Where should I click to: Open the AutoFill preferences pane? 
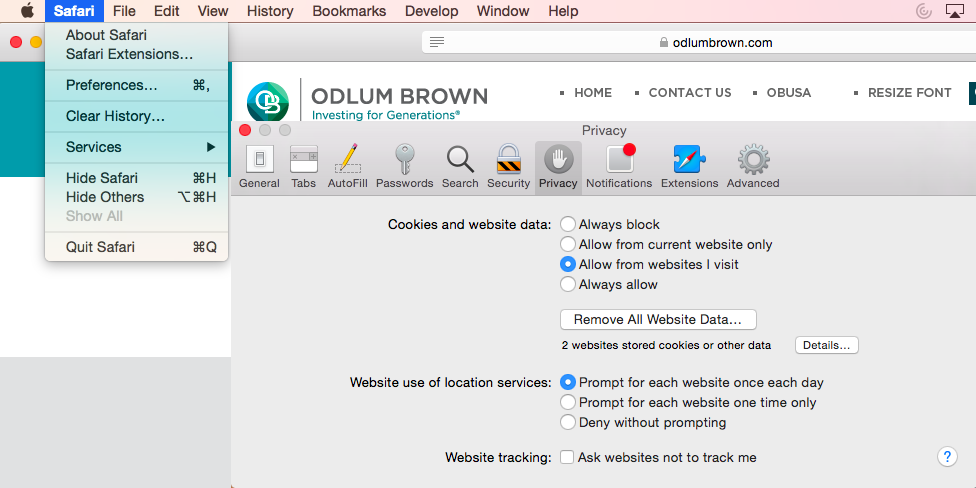pos(347,167)
